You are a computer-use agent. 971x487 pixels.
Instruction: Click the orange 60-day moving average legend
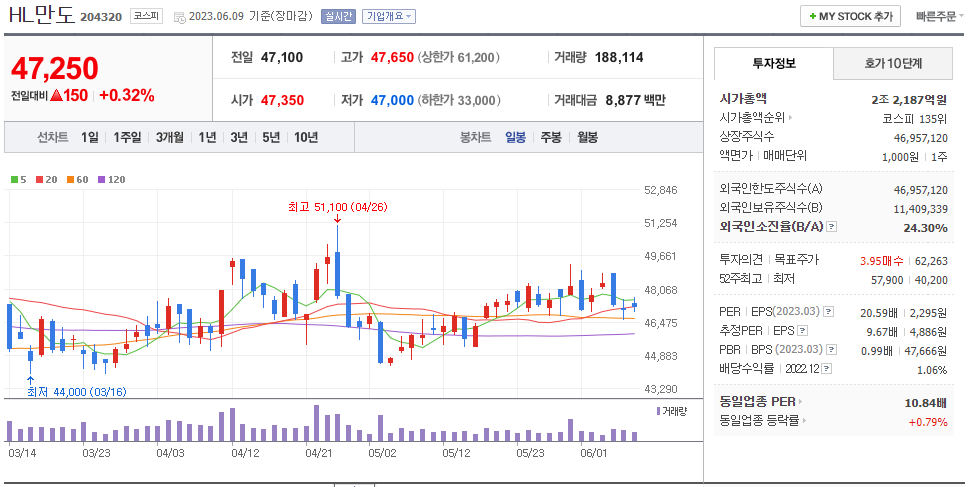pos(77,180)
